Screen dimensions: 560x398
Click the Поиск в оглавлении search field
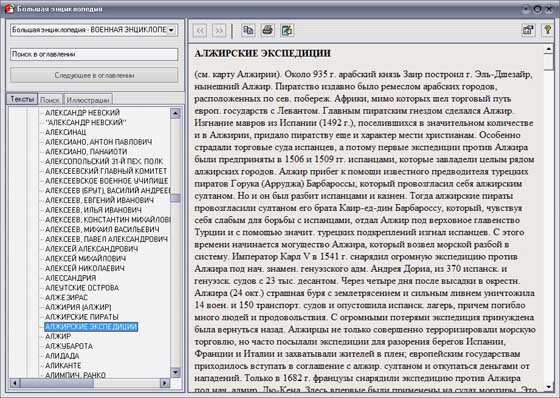click(94, 54)
